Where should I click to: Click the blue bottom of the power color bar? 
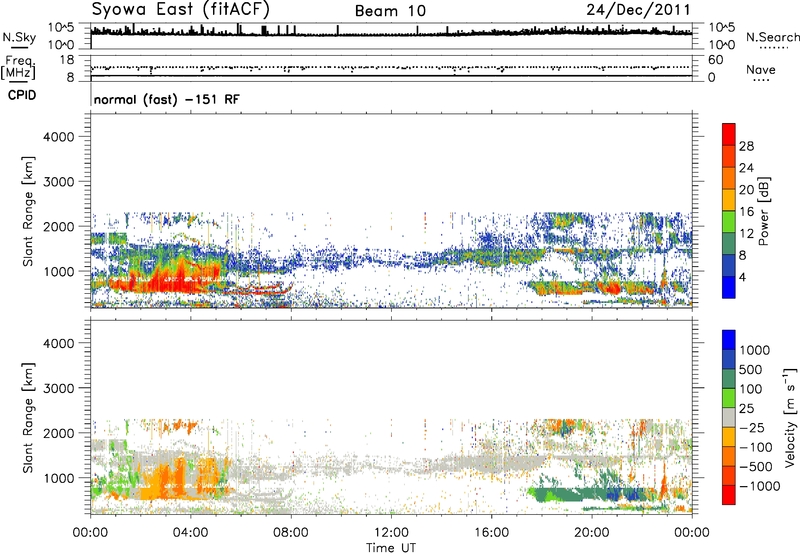[729, 287]
